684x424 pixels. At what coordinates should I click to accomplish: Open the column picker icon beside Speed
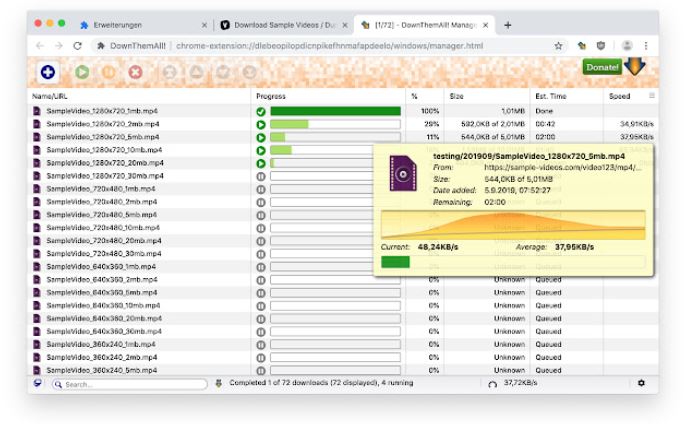pyautogui.click(x=652, y=96)
